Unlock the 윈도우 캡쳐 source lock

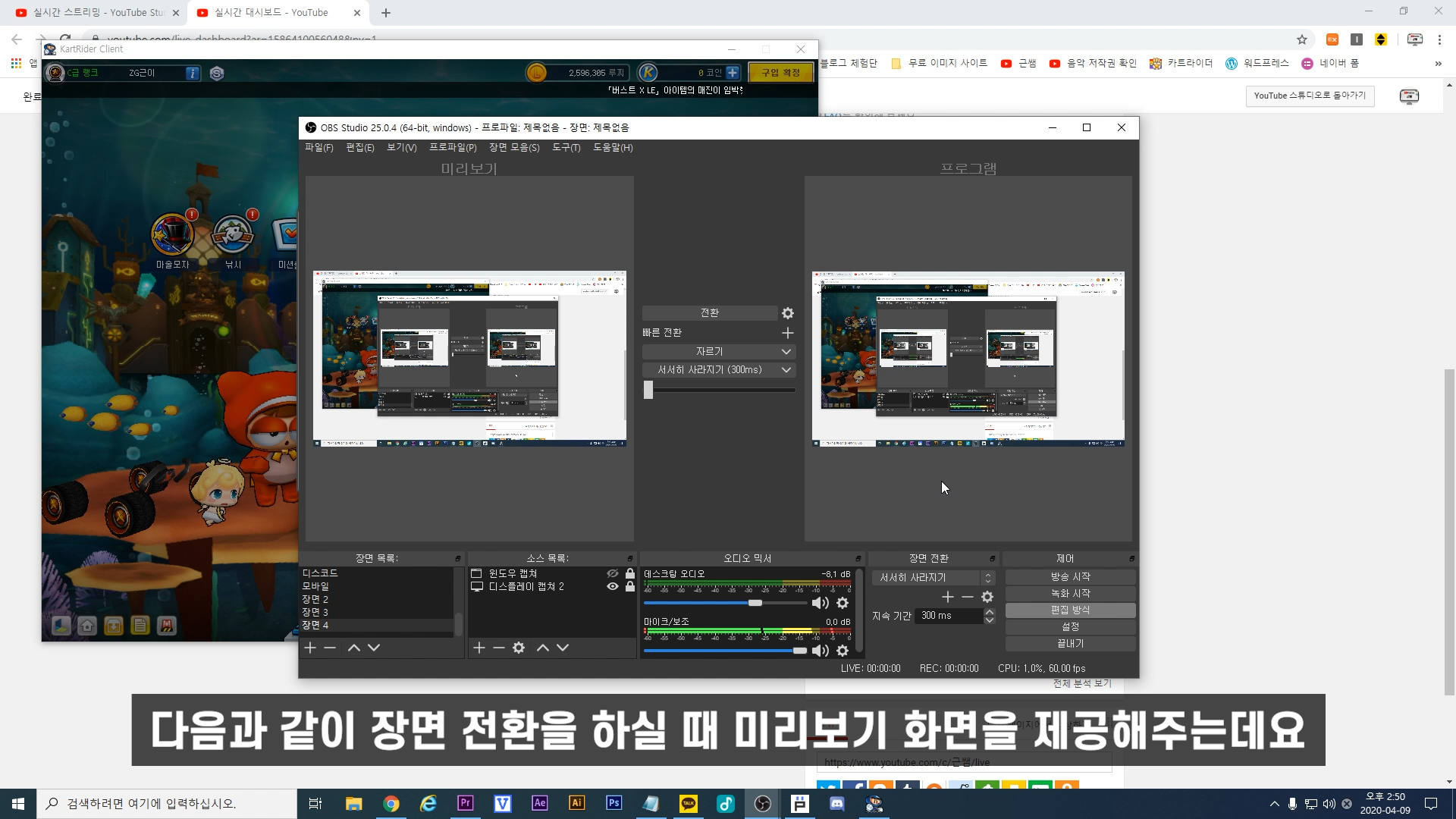coord(630,573)
